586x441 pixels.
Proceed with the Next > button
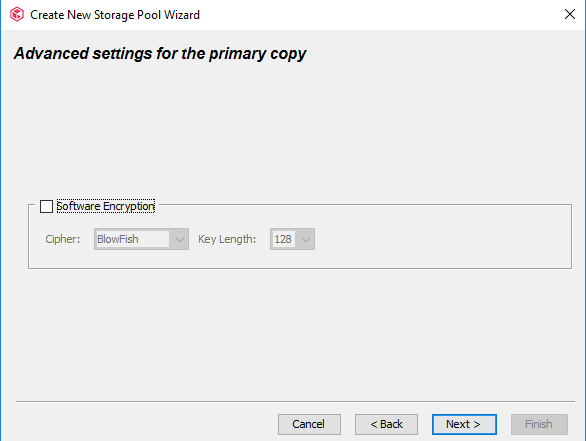[x=464, y=424]
